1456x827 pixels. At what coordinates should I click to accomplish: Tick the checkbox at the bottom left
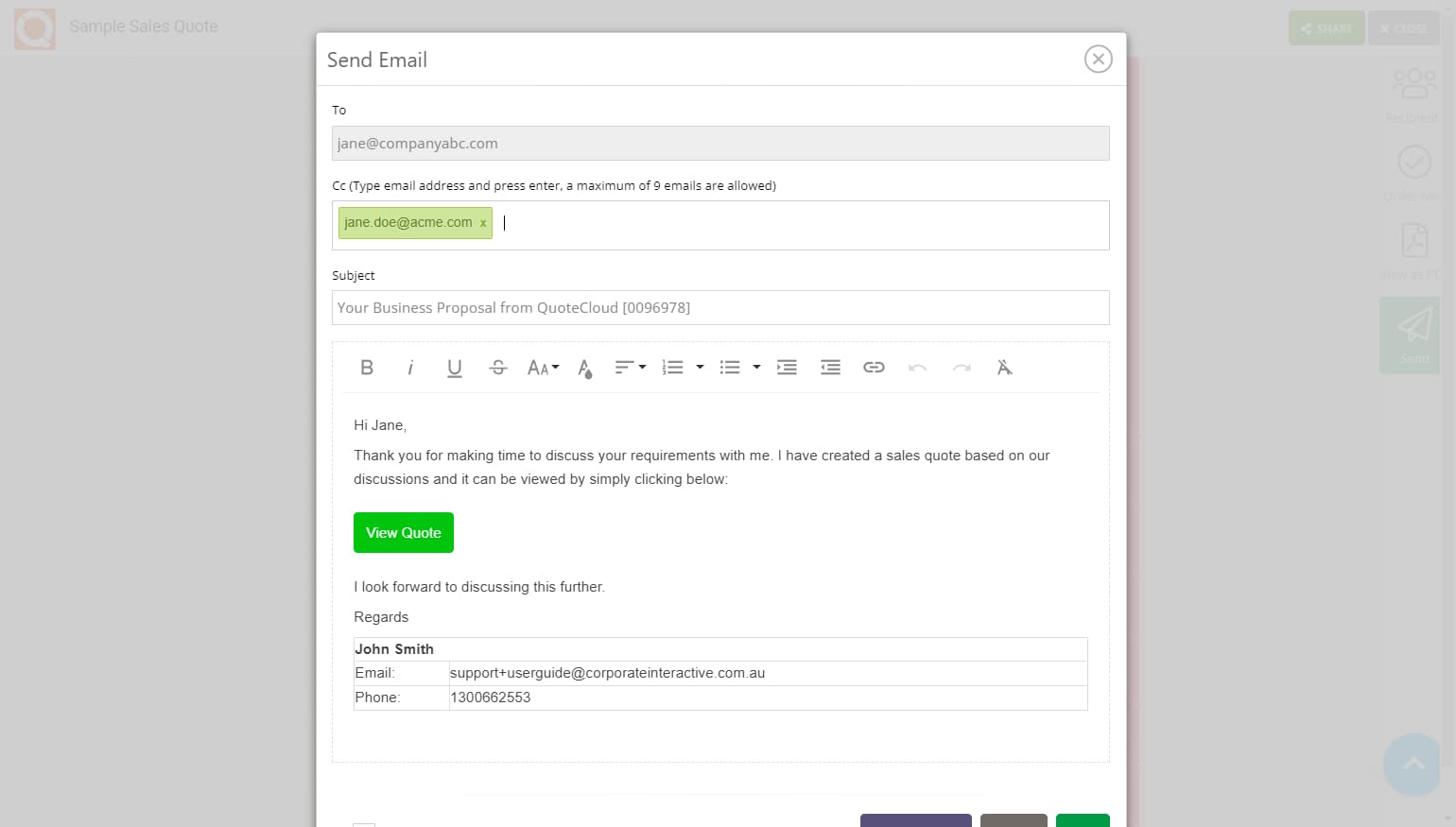pos(364,824)
